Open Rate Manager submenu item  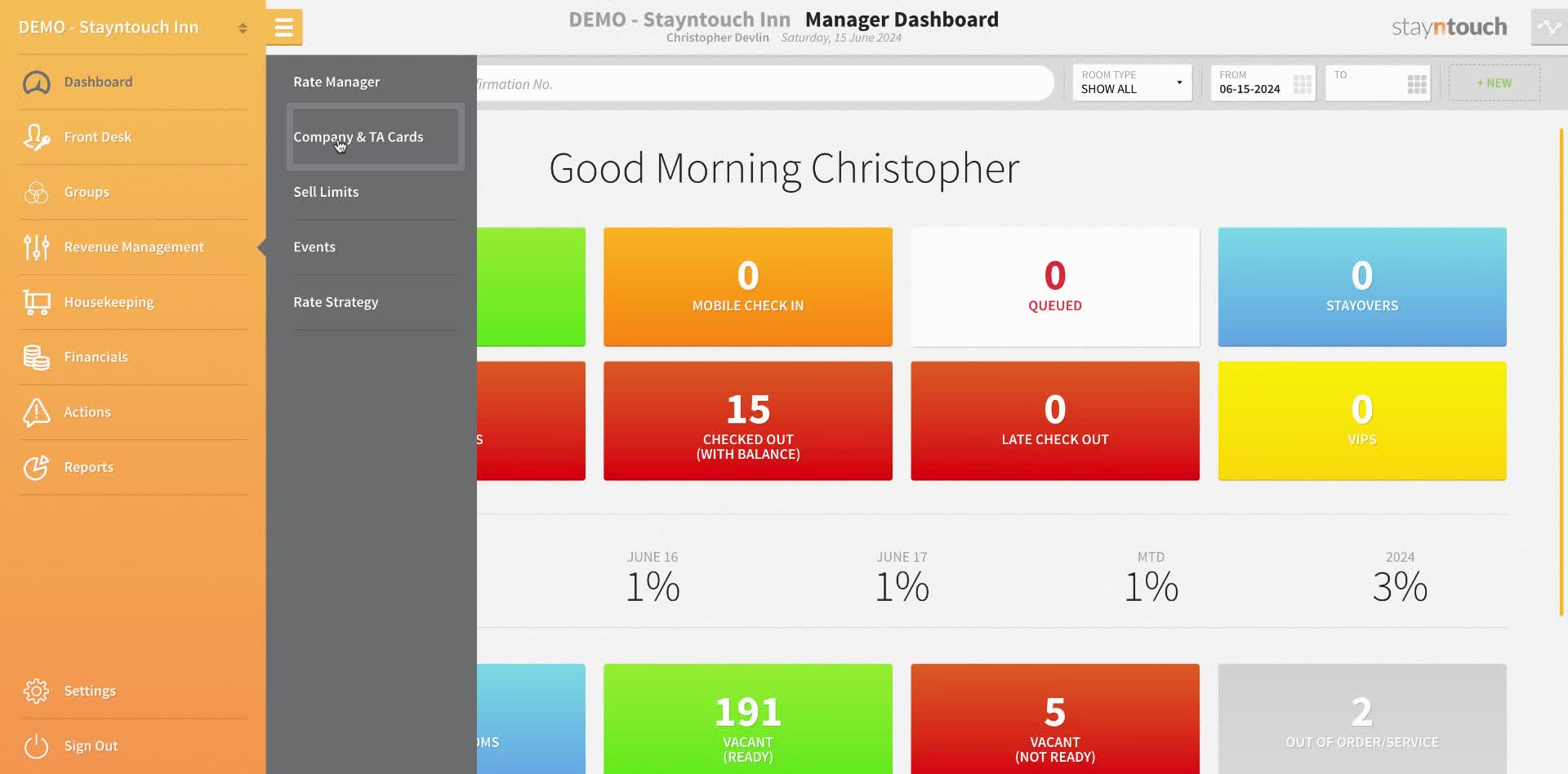coord(336,82)
